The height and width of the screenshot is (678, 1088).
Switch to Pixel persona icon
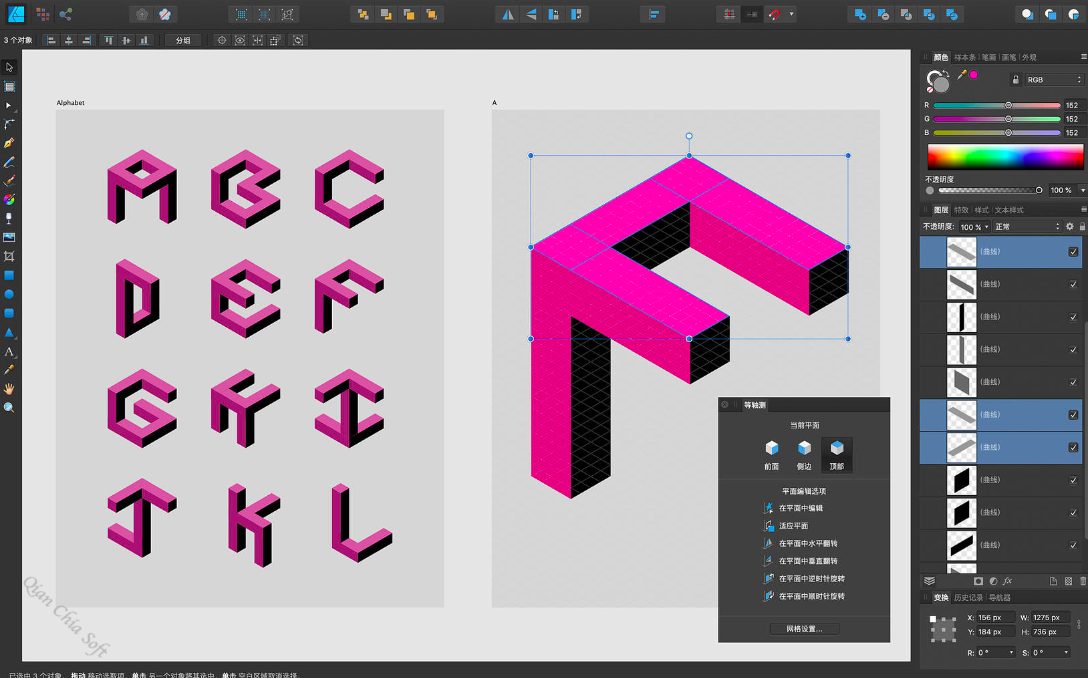tap(42, 14)
